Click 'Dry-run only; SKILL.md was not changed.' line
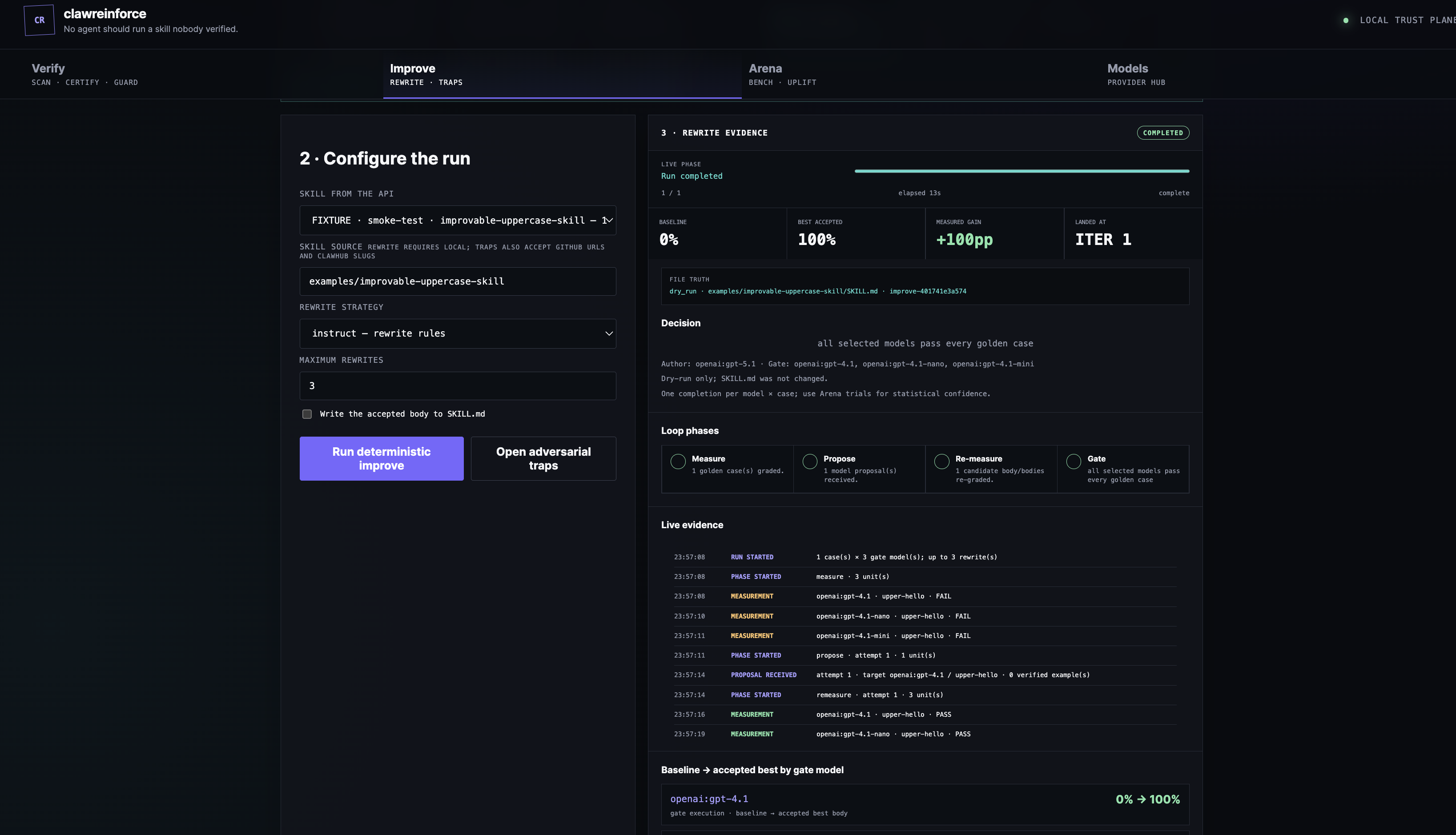Viewport: 1456px width, 835px height. 744,378
